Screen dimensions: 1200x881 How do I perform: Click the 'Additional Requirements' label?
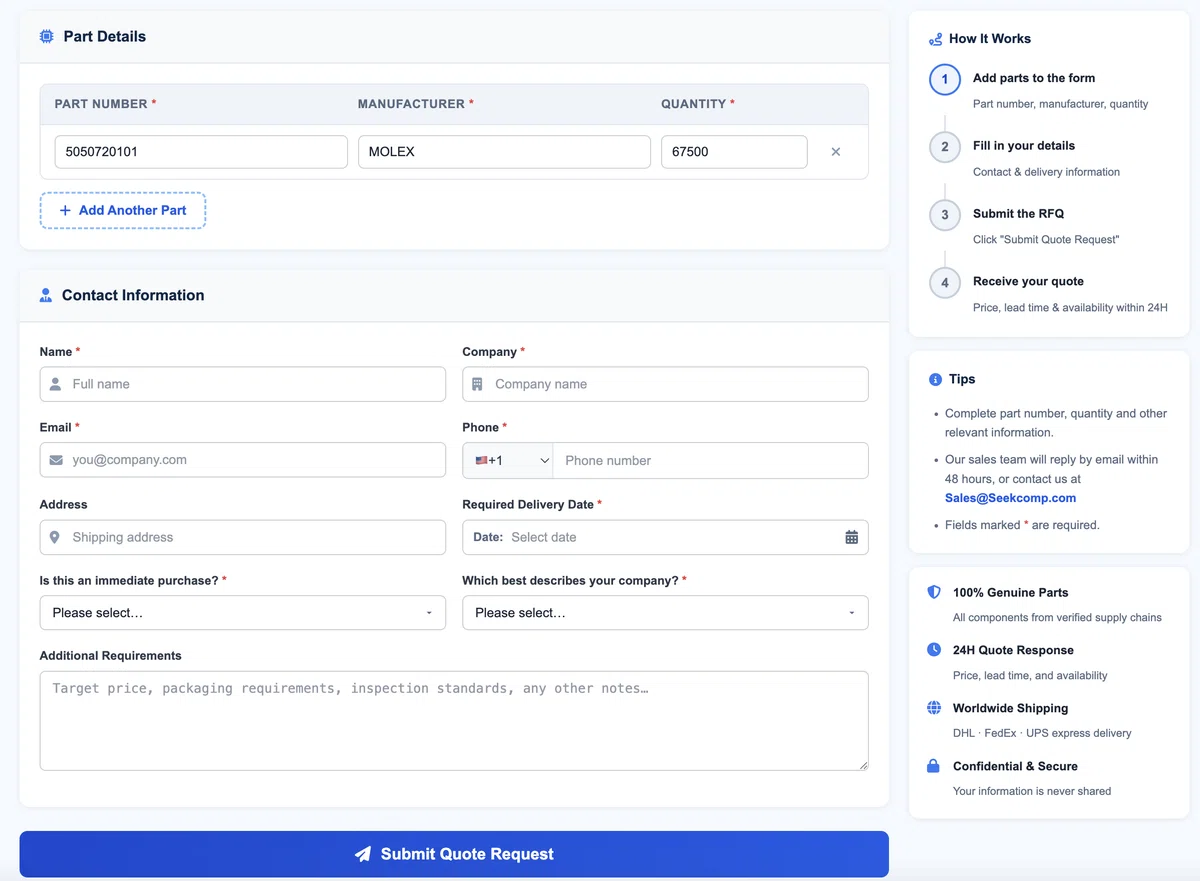pyautogui.click(x=111, y=656)
